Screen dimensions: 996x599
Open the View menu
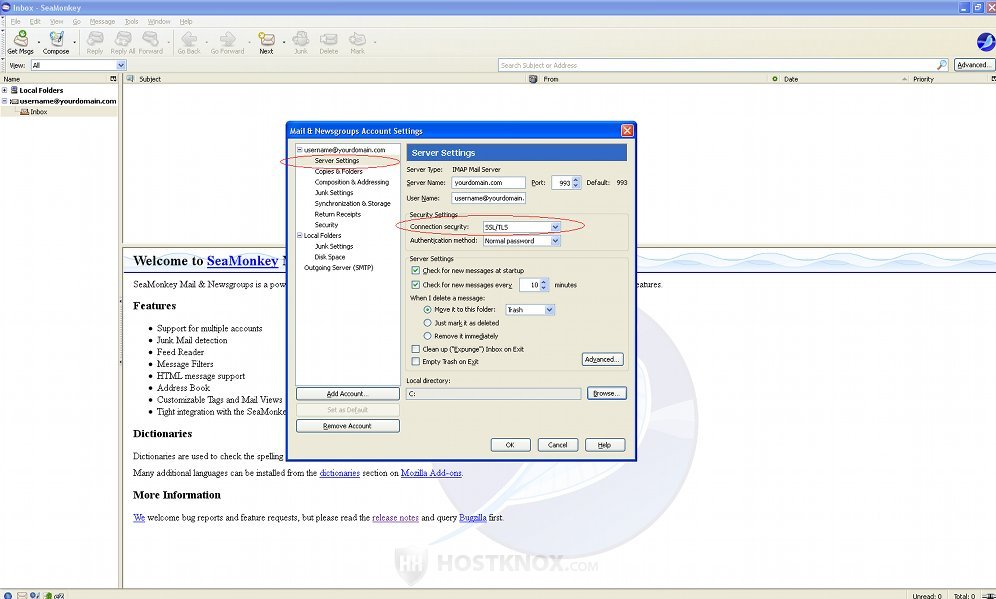pos(57,22)
